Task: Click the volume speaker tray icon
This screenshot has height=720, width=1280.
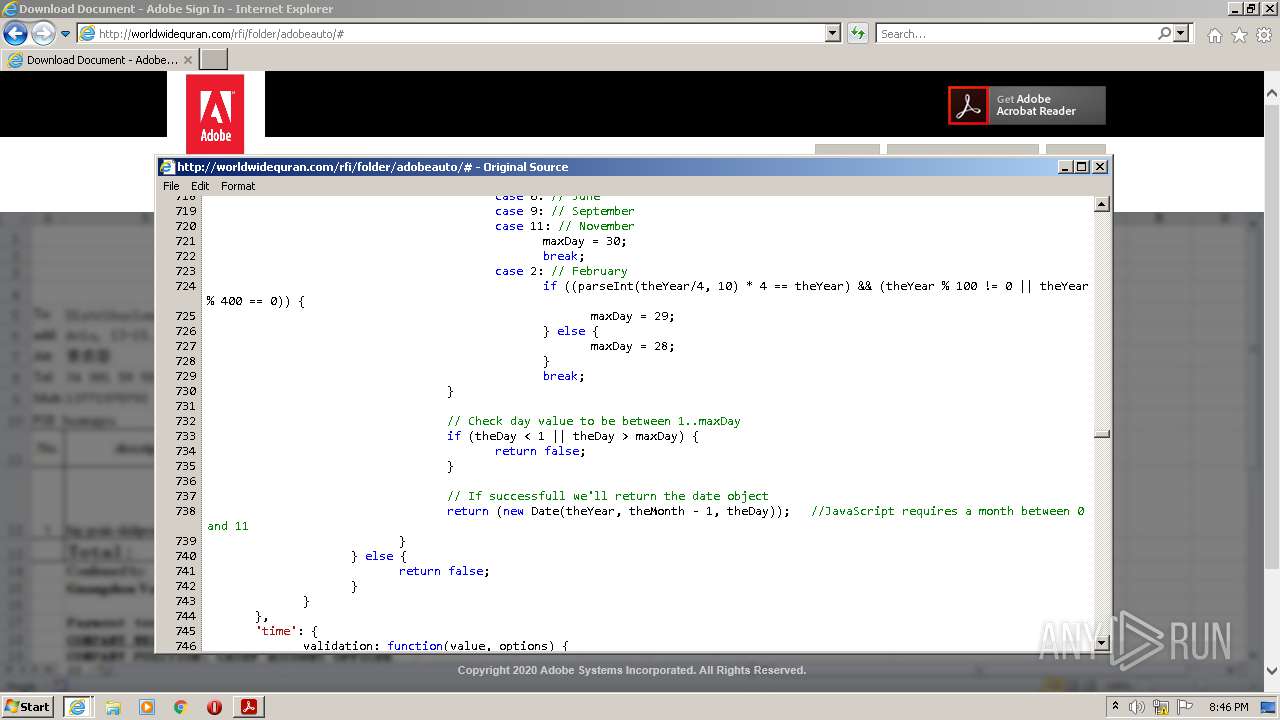Action: [x=1137, y=707]
